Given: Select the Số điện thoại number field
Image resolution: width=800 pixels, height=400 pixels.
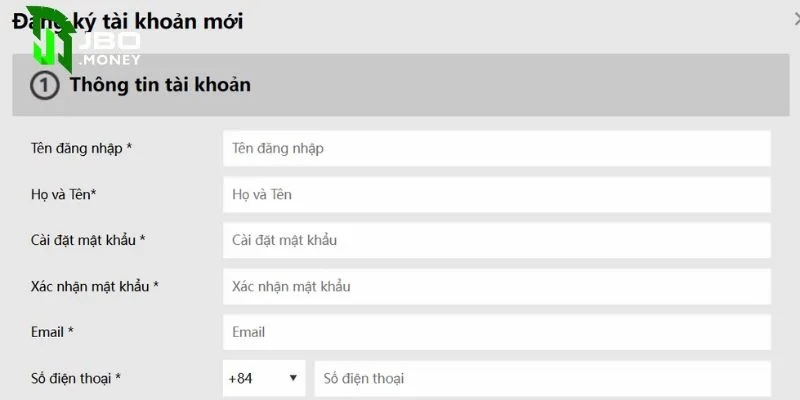Looking at the screenshot, I should (x=542, y=379).
